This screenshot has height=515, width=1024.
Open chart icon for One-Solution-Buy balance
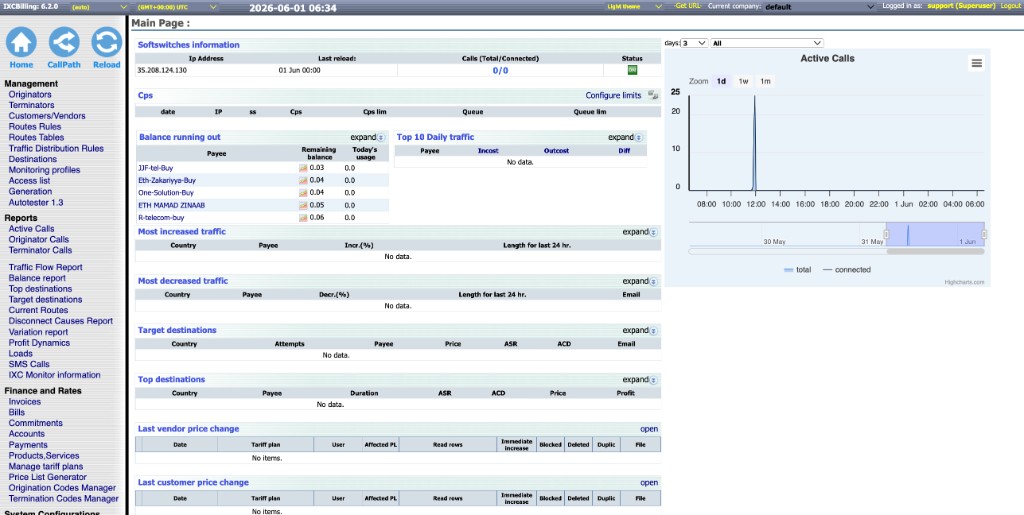(303, 193)
